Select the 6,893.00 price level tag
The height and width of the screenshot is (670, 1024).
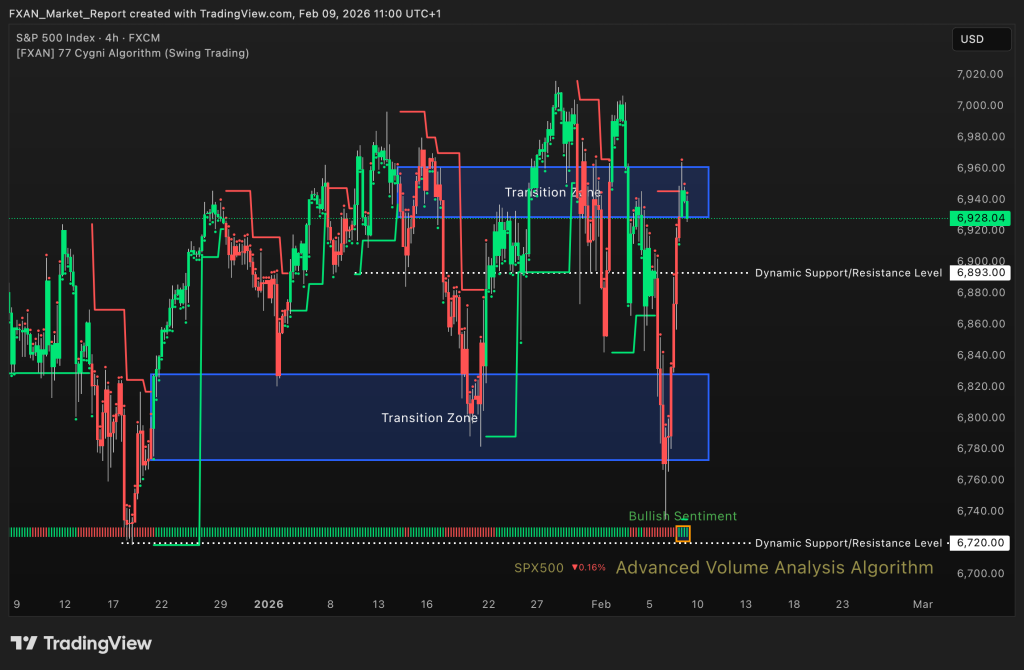[x=979, y=272]
